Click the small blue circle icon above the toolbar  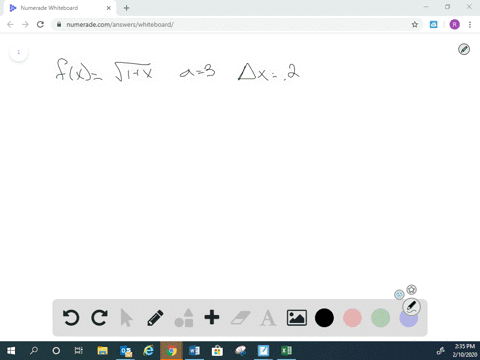tap(399, 295)
